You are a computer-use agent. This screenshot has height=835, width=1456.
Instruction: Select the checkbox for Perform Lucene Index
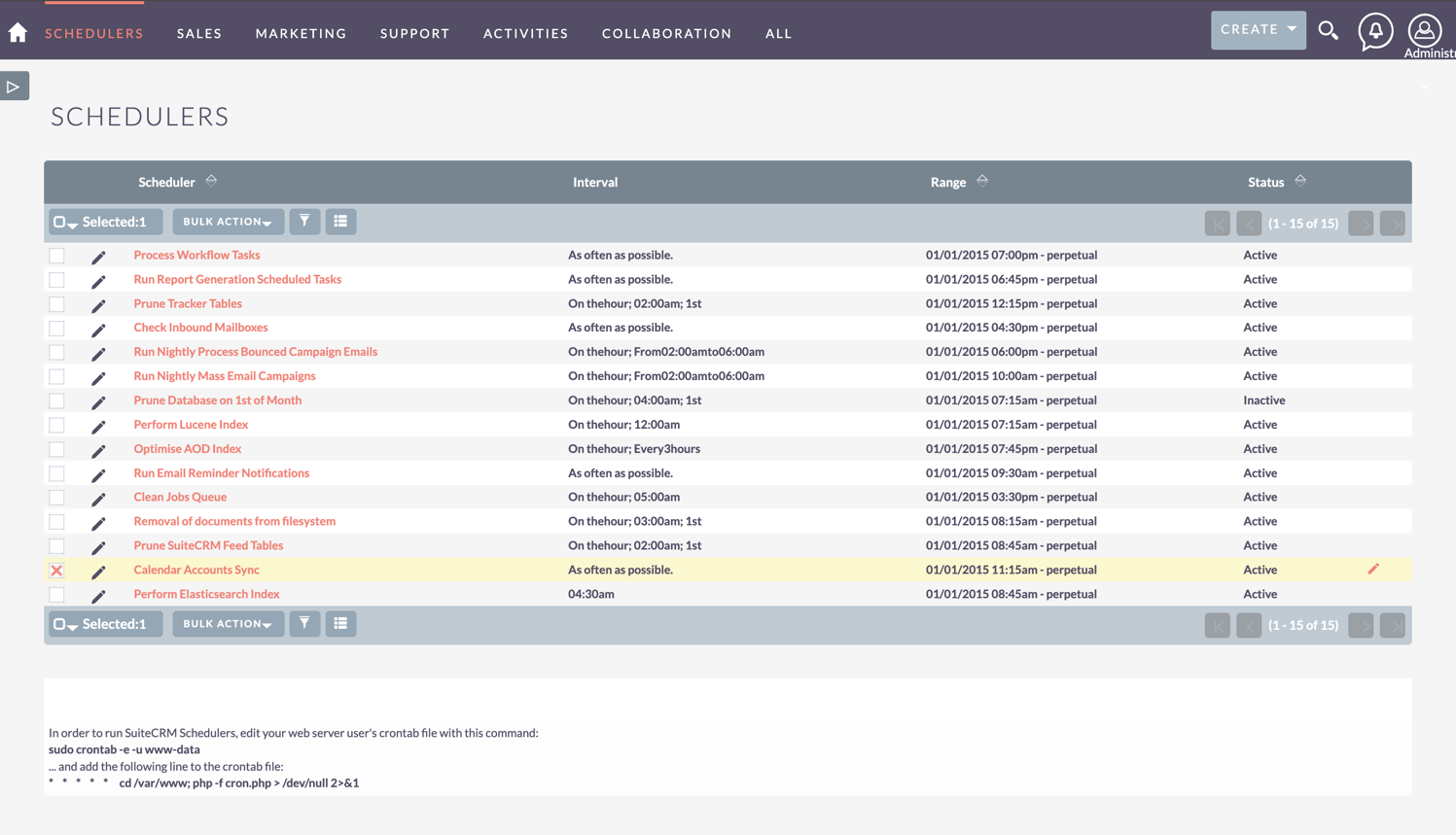(56, 425)
